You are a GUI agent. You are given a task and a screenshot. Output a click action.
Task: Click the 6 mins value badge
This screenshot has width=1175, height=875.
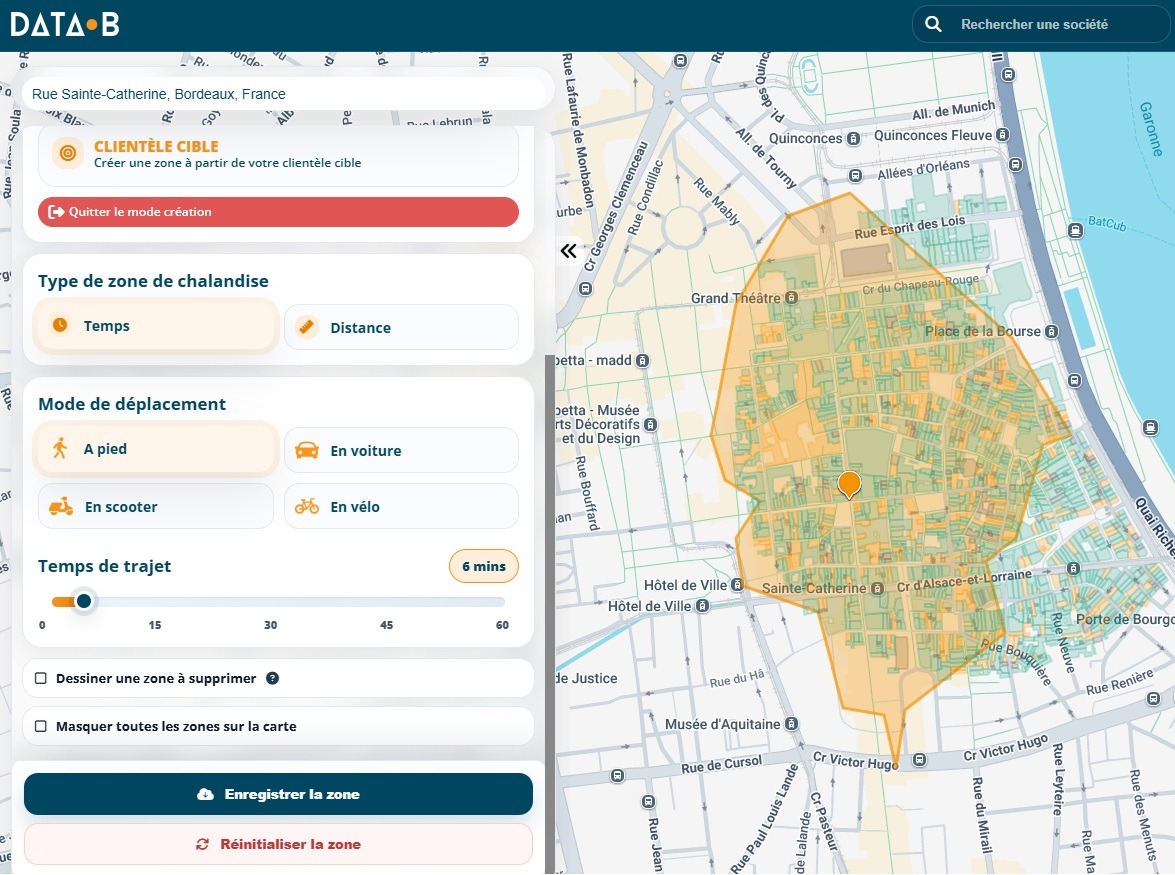(x=483, y=566)
